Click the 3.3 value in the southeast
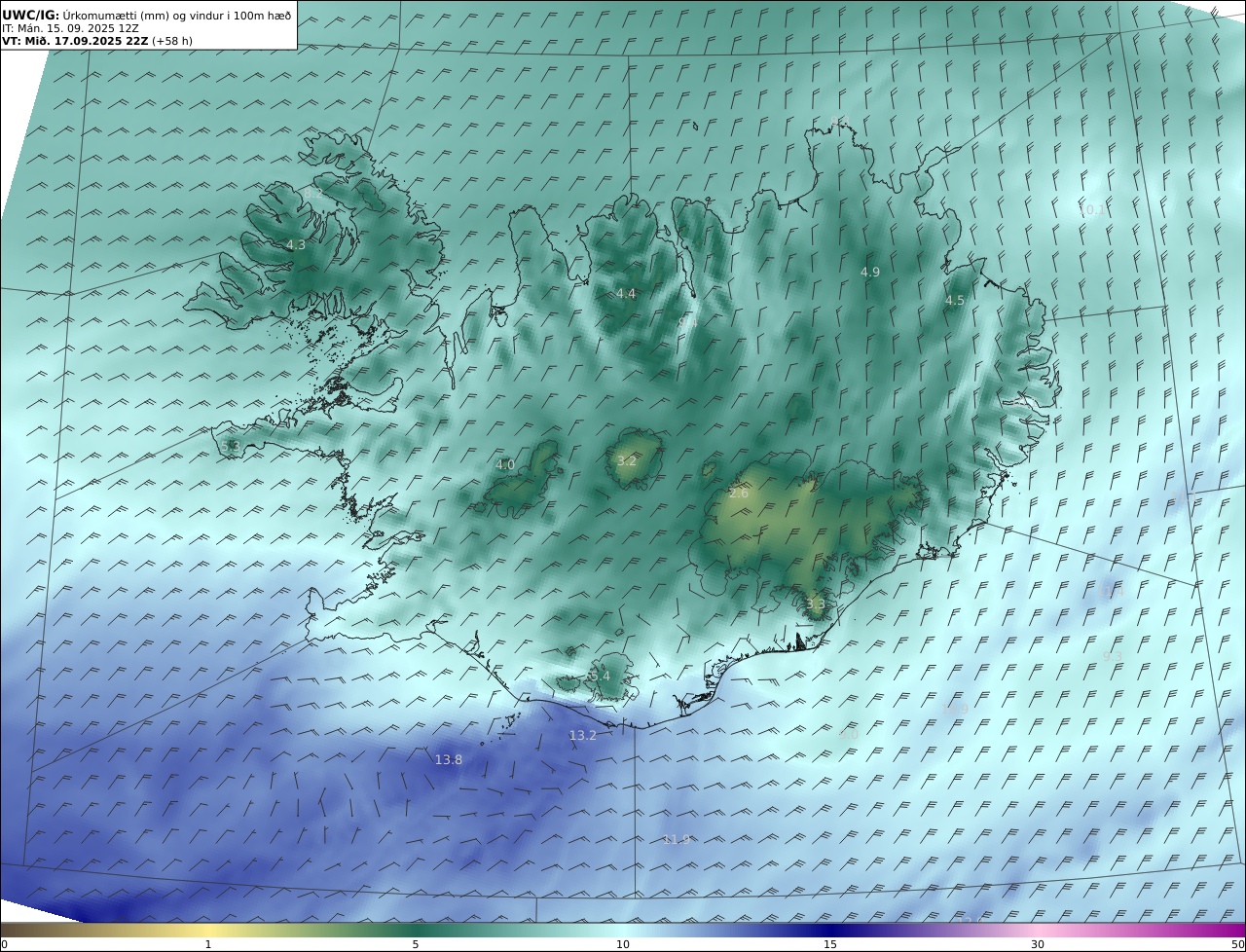The height and width of the screenshot is (952, 1246). coord(815,604)
